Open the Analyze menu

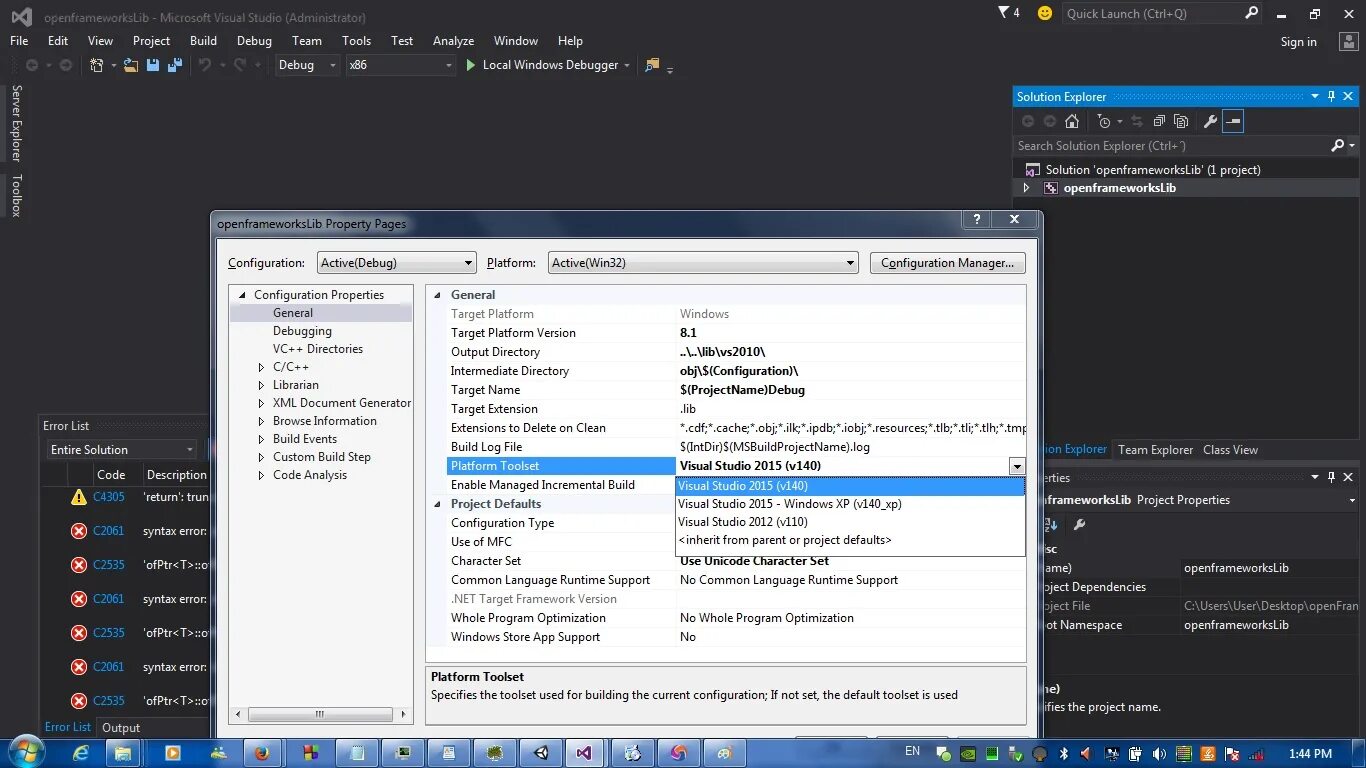click(x=453, y=41)
